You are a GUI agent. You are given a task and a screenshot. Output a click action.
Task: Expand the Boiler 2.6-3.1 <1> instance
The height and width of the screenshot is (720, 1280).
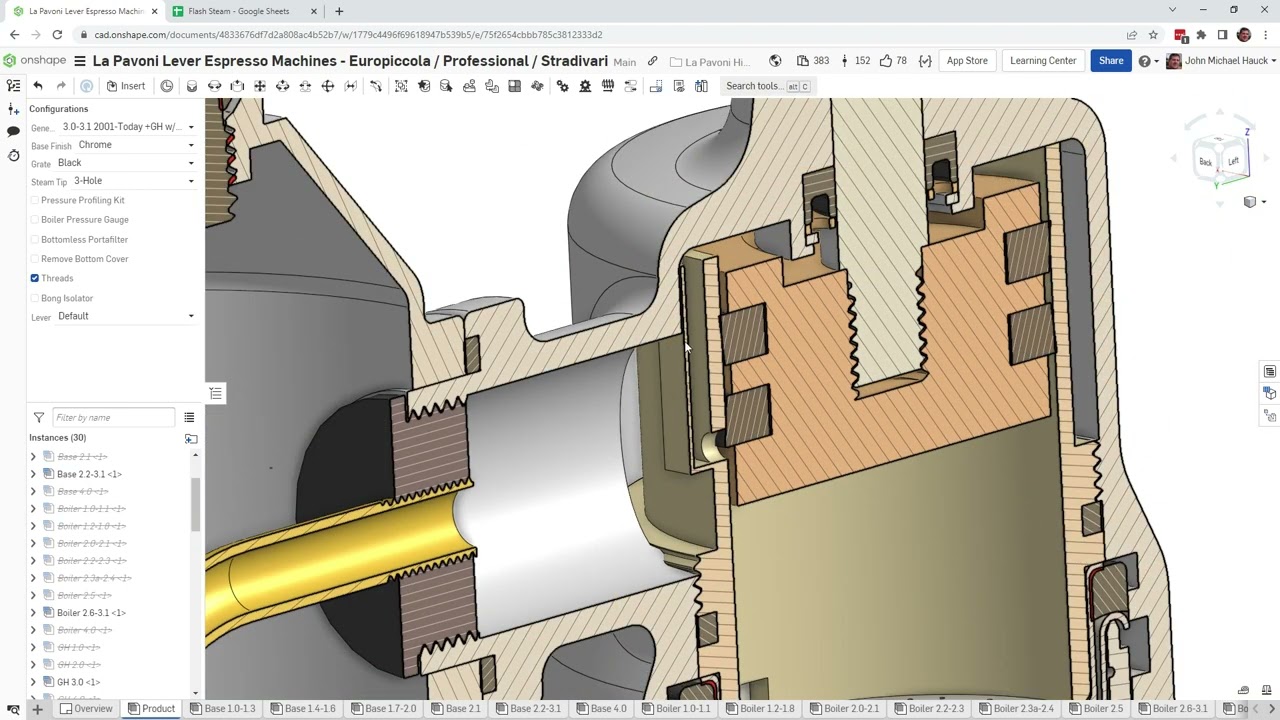[x=33, y=613]
